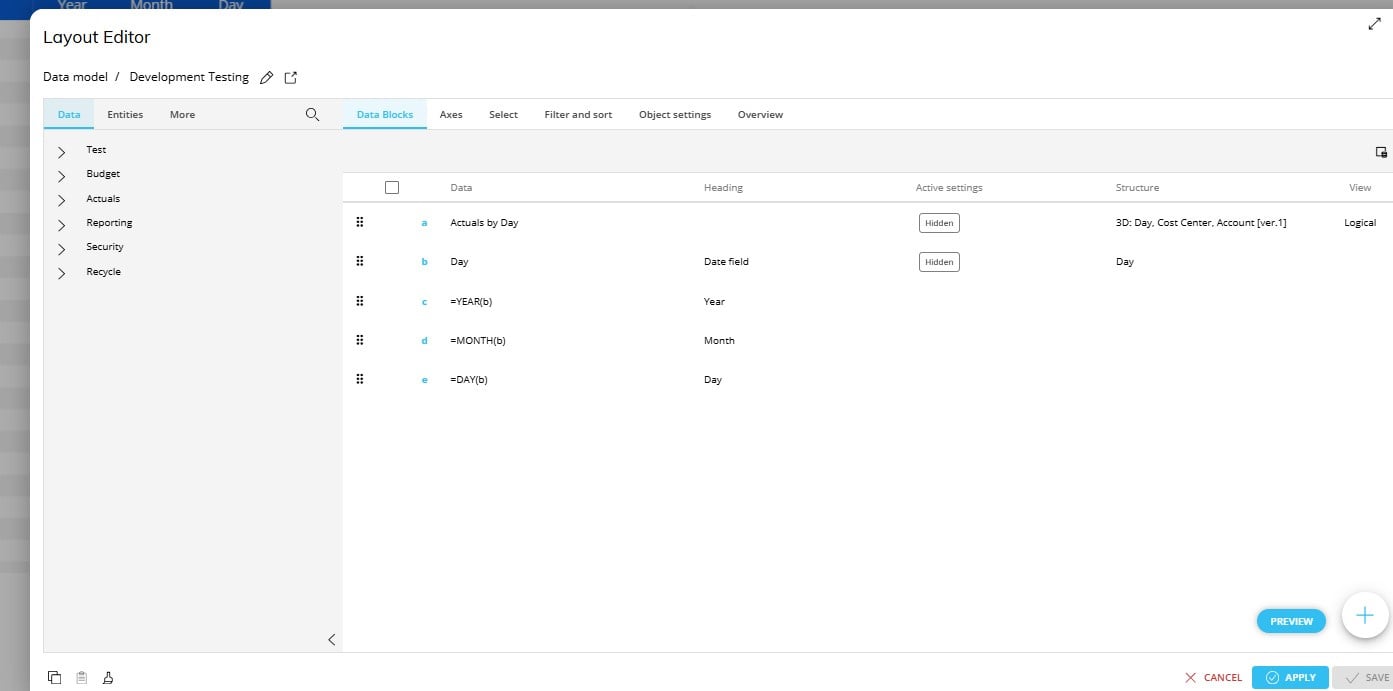1393x691 pixels.
Task: Click the drag handle of the =DAY(b) row
Action: click(x=360, y=380)
